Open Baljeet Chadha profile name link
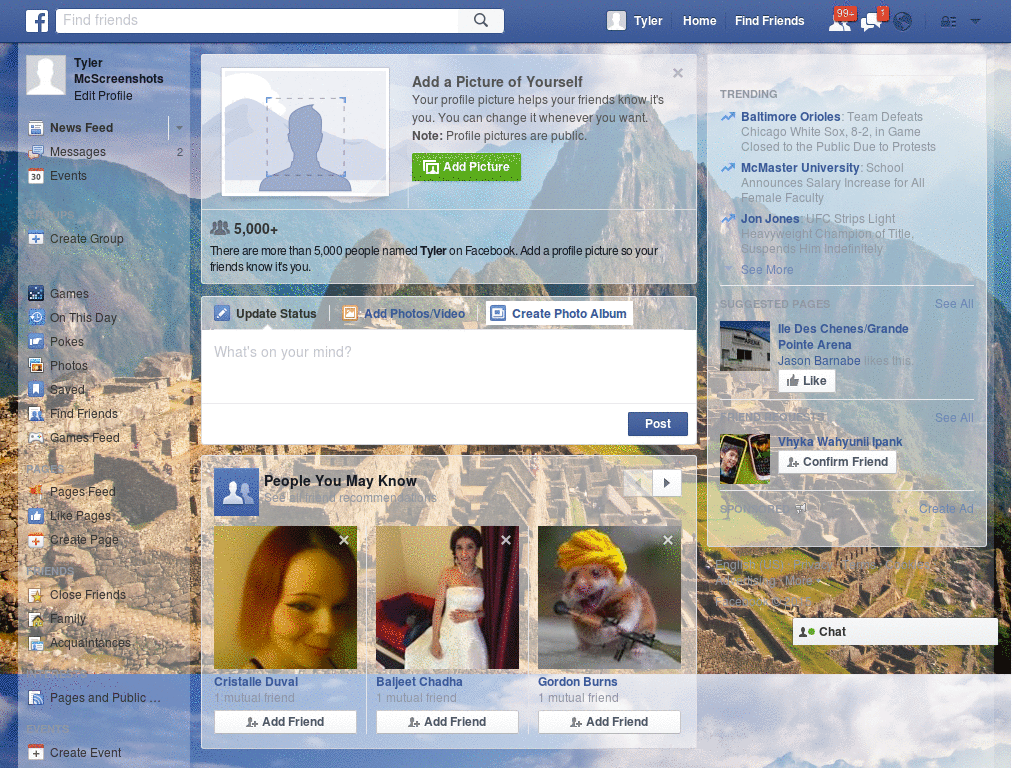1024x768 pixels. point(419,682)
